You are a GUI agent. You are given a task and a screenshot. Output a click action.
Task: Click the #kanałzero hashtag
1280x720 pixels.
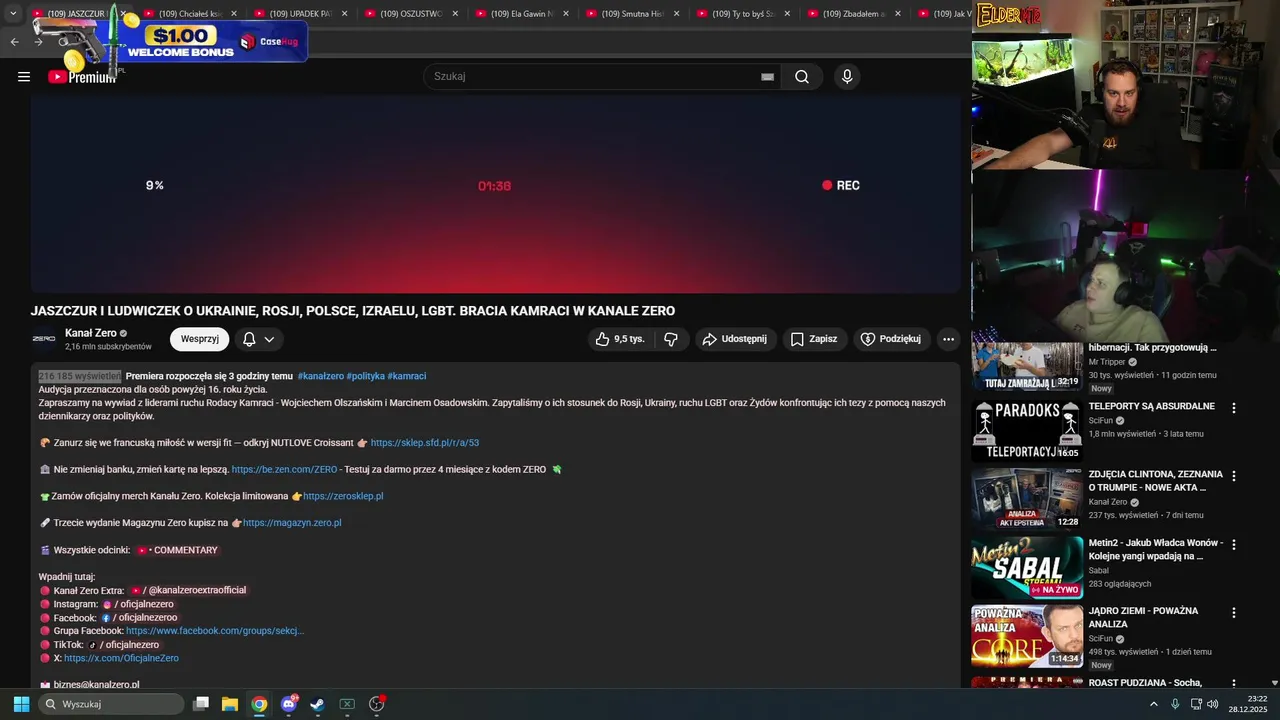click(x=320, y=376)
